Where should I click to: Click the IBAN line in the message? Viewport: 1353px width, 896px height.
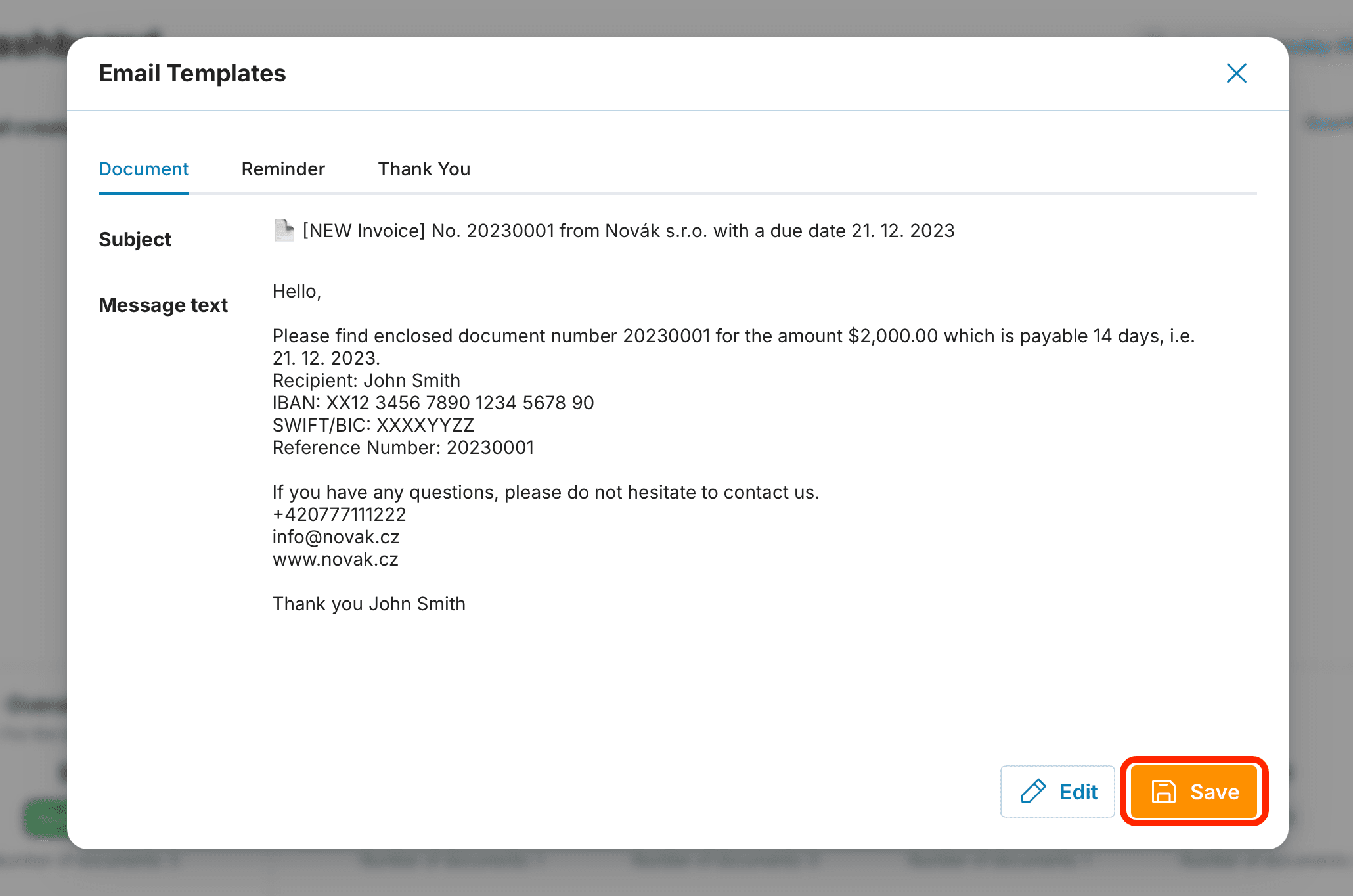click(x=433, y=403)
